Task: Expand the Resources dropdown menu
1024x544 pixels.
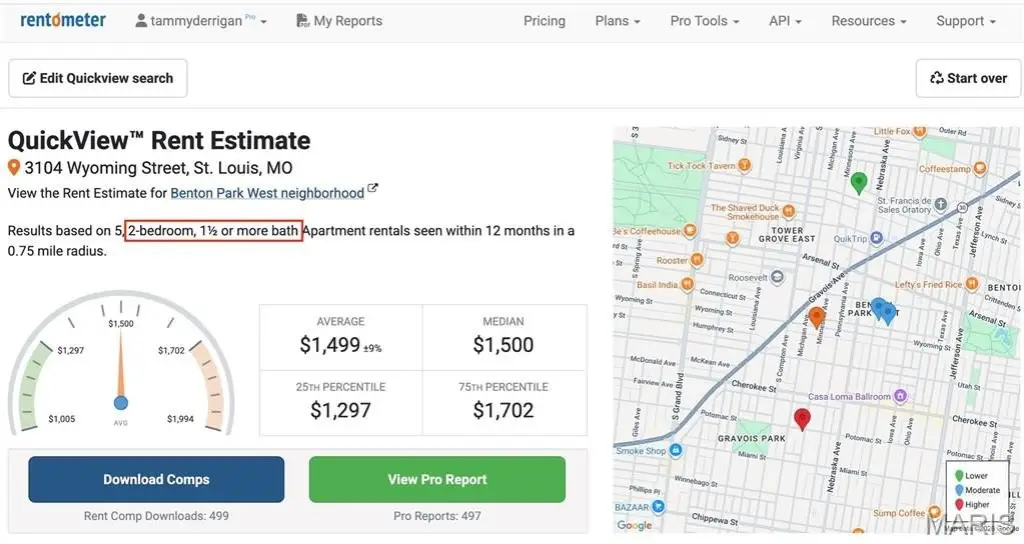Action: tap(869, 21)
